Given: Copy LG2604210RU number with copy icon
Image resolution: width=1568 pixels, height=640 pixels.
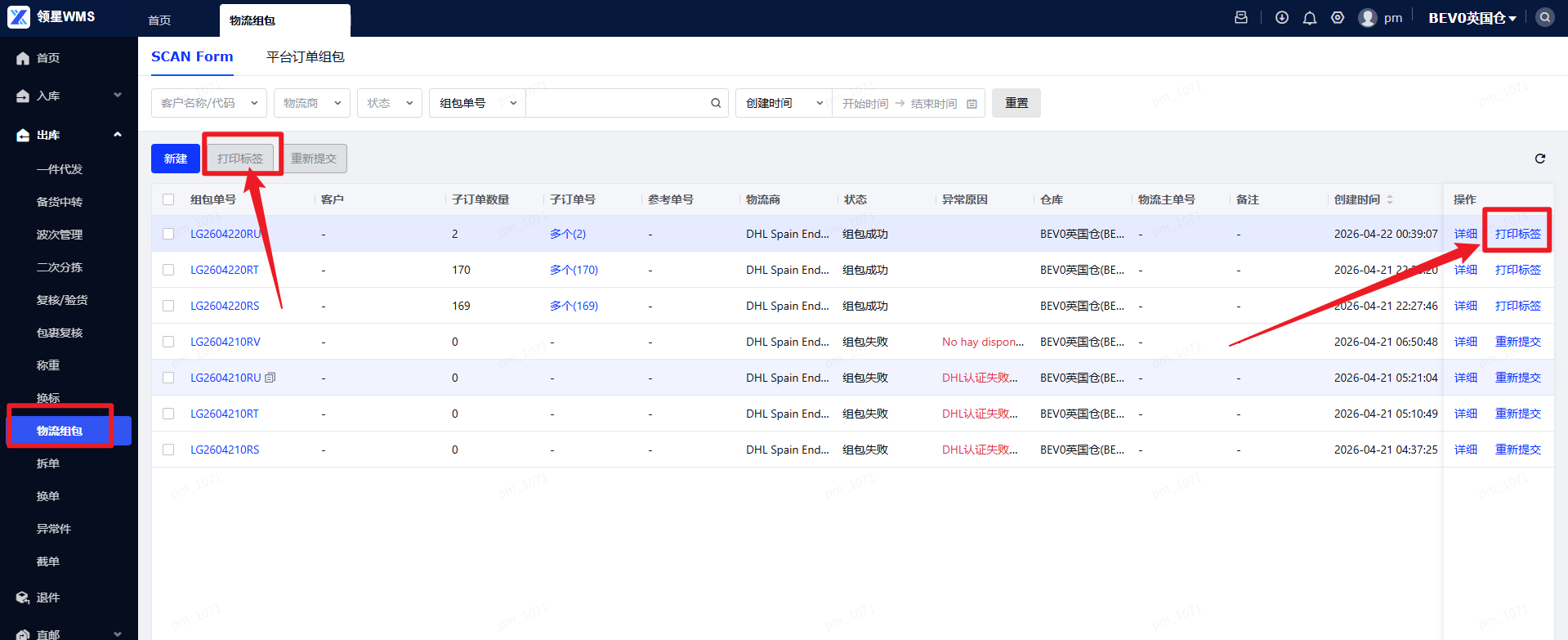Looking at the screenshot, I should point(270,378).
